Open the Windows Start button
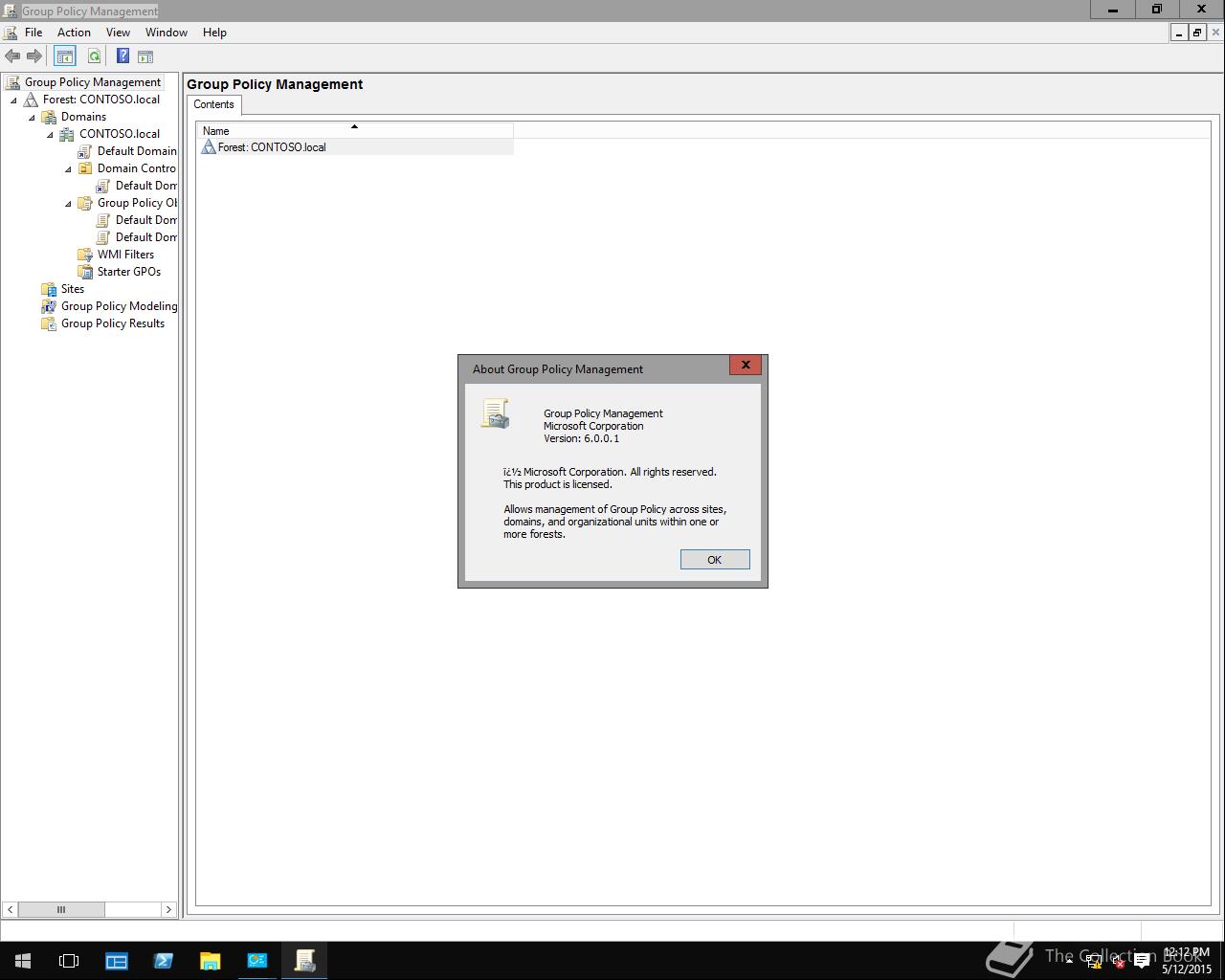Screen dimensions: 1225x980 coord(23,961)
